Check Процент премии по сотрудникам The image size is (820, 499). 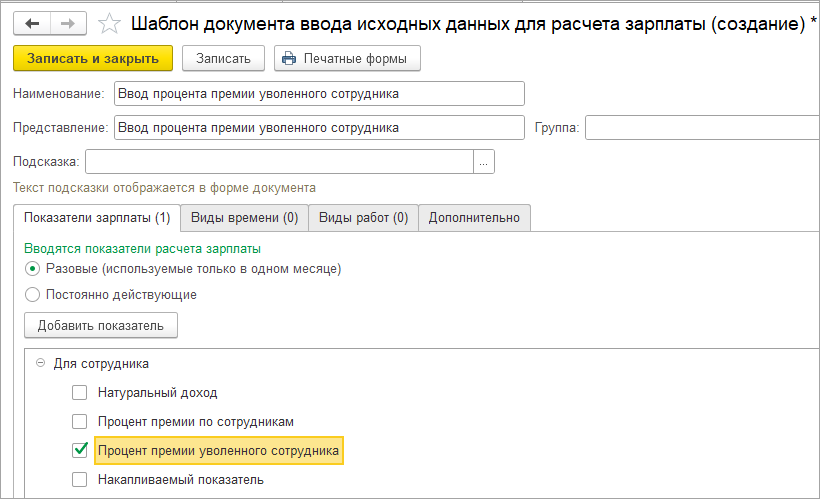(x=80, y=422)
